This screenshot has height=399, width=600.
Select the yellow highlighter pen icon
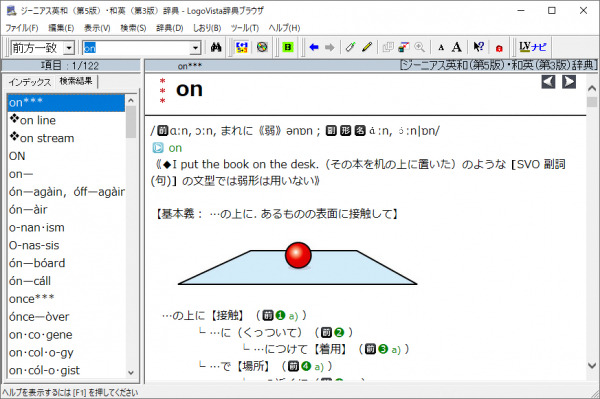point(367,47)
